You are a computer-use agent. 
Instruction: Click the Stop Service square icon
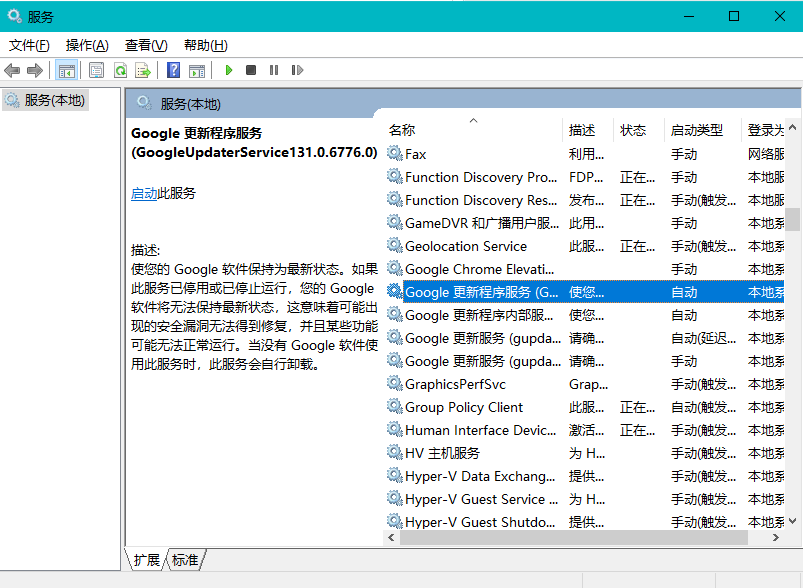(x=251, y=70)
